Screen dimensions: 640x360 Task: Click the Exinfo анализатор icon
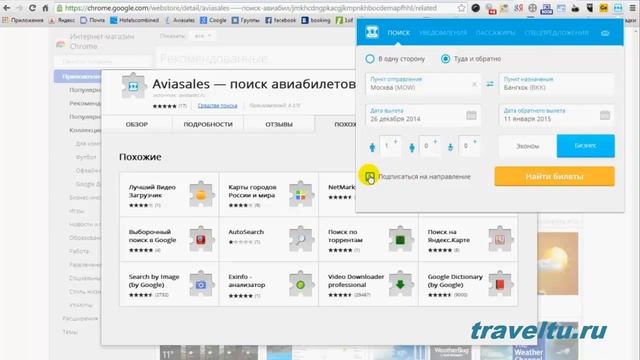click(301, 284)
